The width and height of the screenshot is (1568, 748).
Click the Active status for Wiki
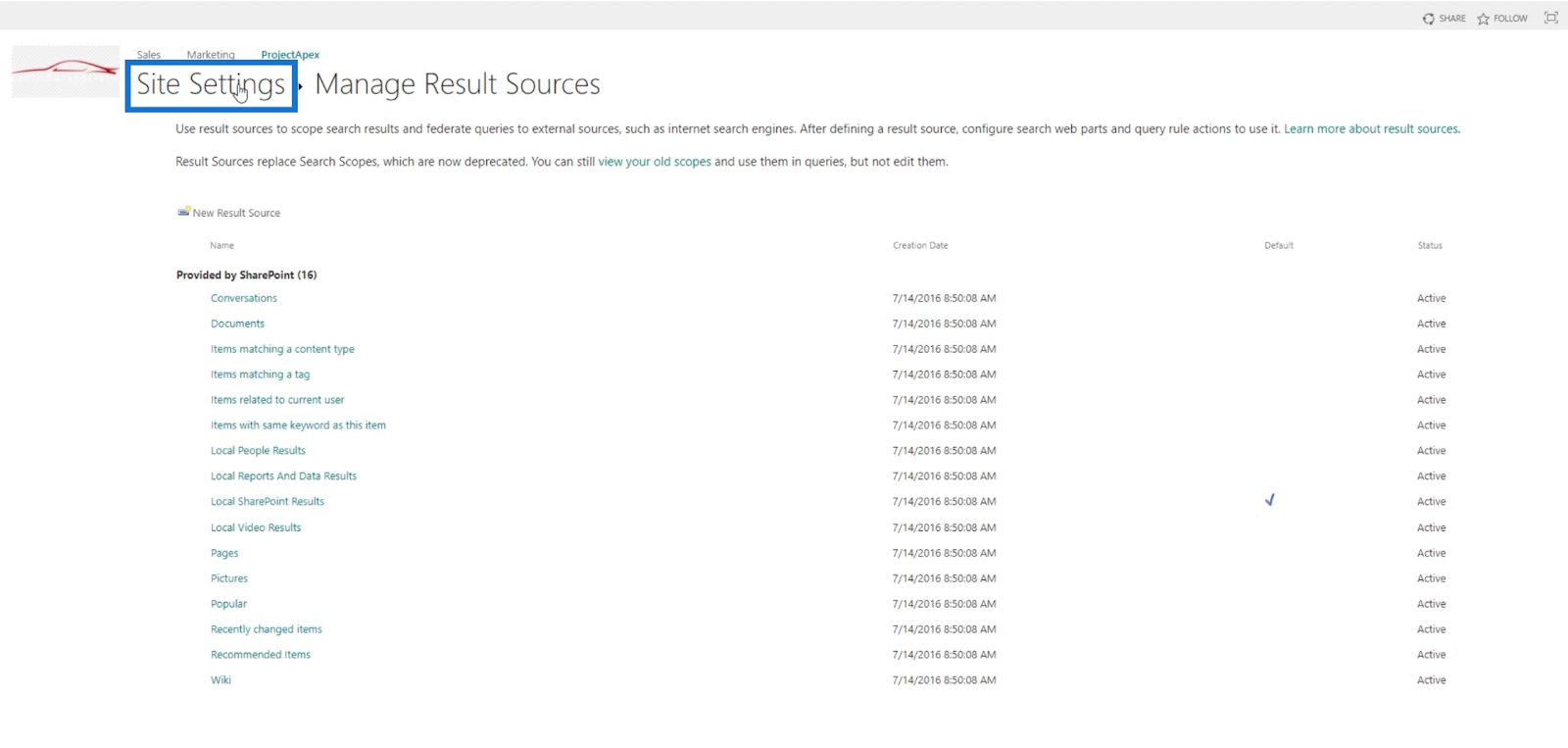click(1431, 680)
